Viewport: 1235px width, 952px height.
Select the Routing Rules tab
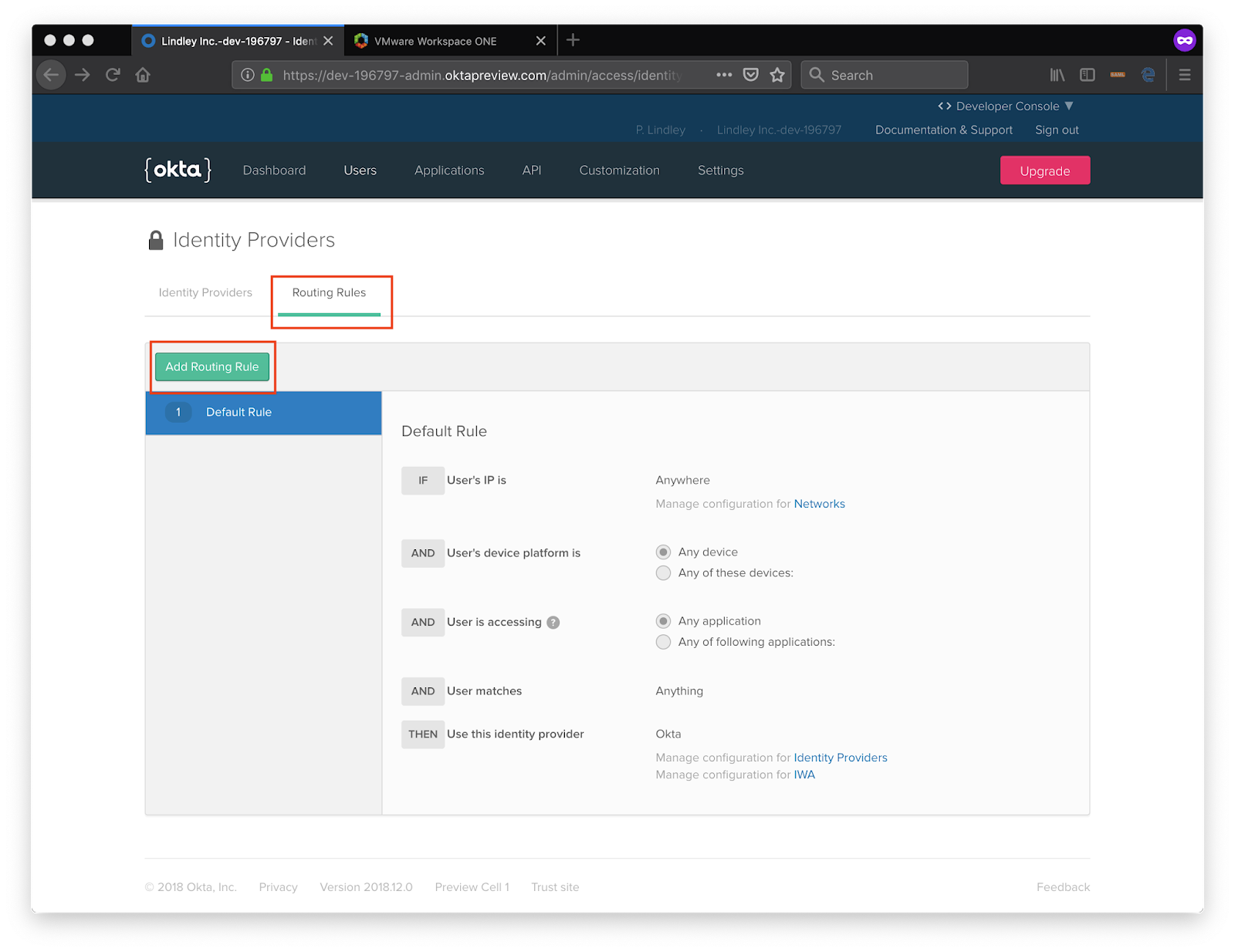point(329,293)
